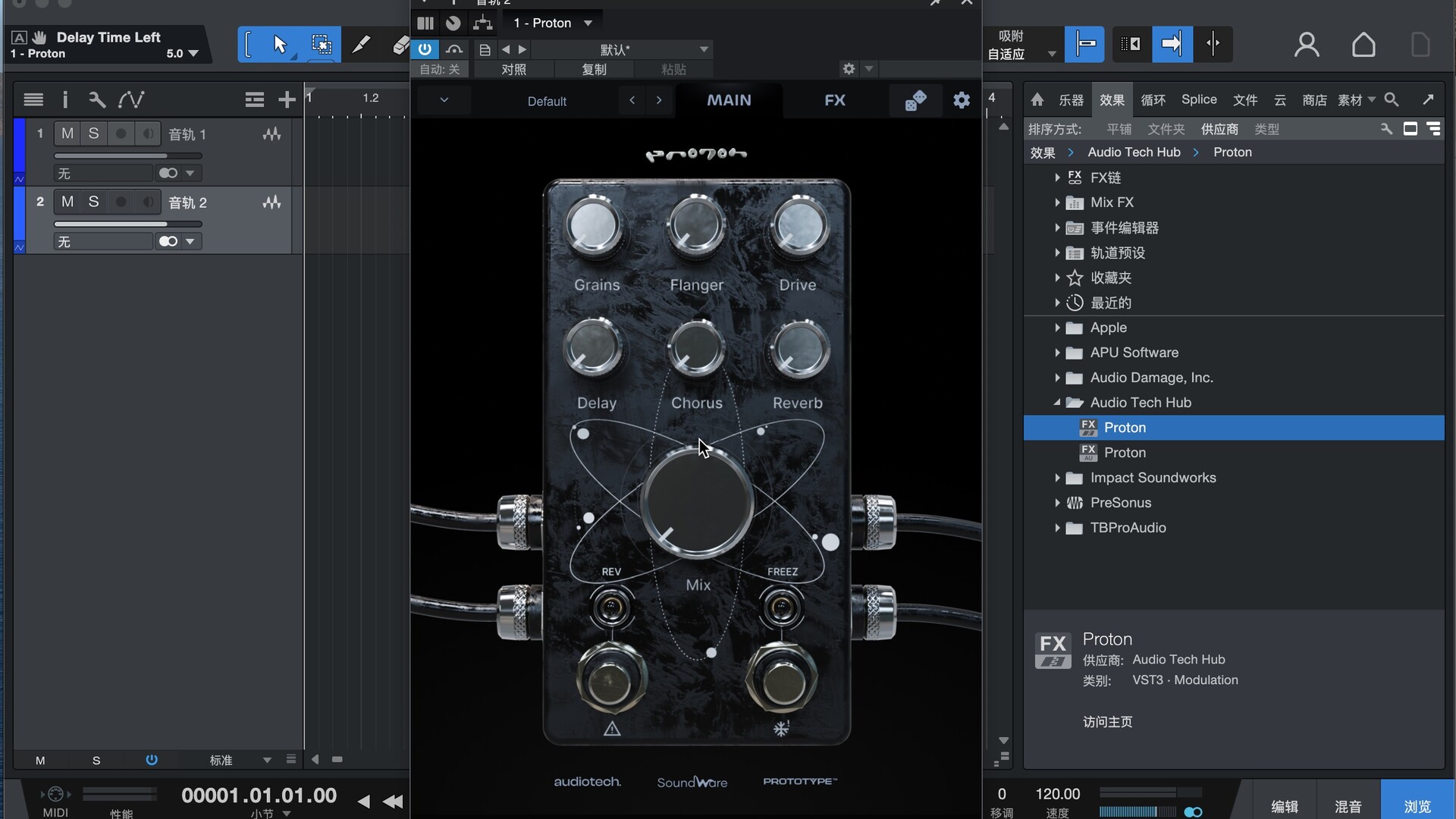This screenshot has height=819, width=1456.
Task: Toggle plugin power bypass button
Action: (425, 49)
